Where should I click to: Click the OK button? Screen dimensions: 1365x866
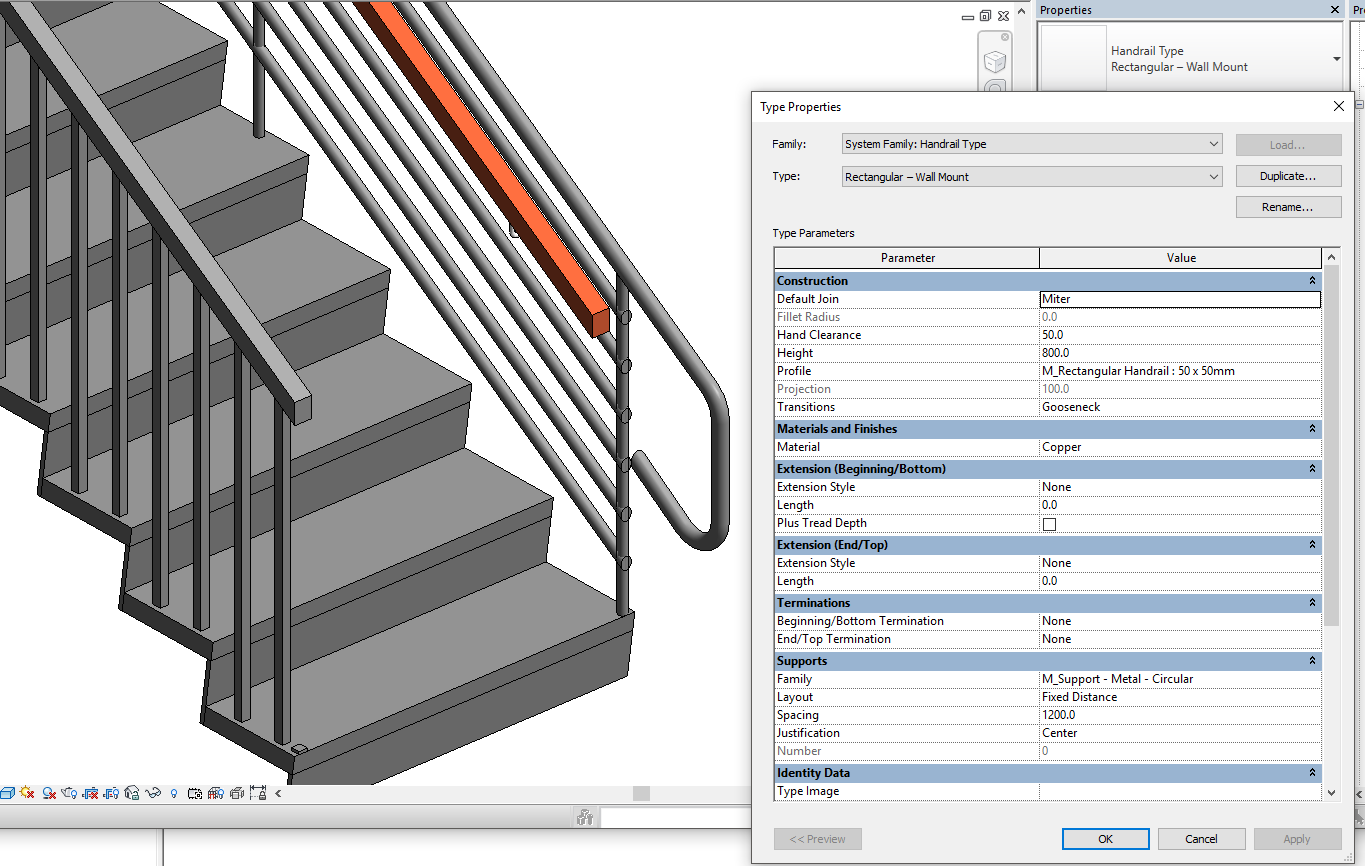pyautogui.click(x=1105, y=839)
